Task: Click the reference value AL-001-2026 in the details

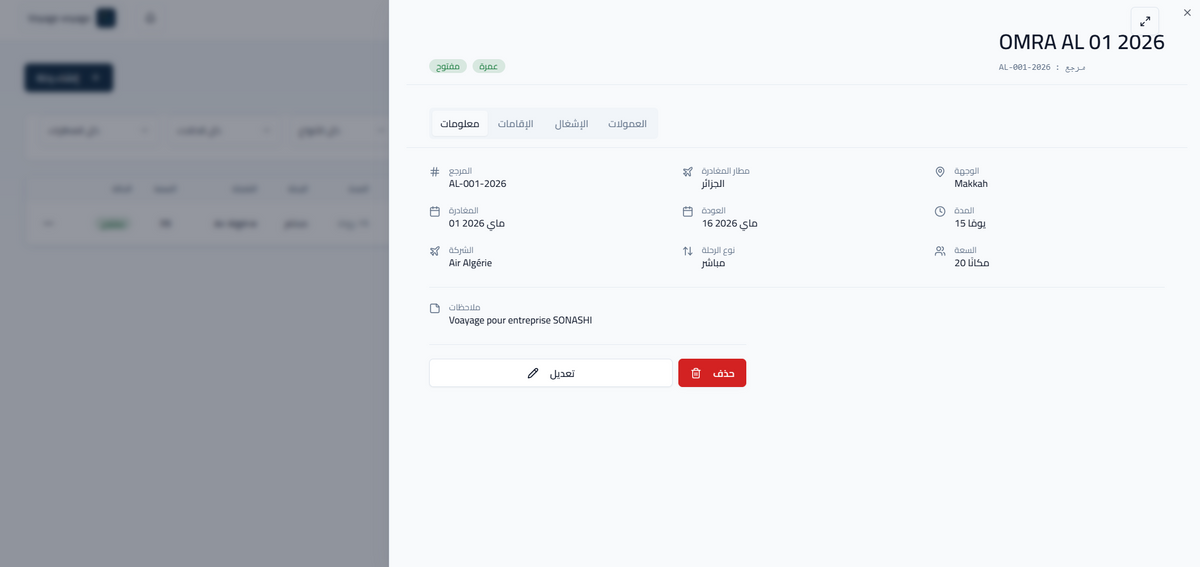Action: 478,184
